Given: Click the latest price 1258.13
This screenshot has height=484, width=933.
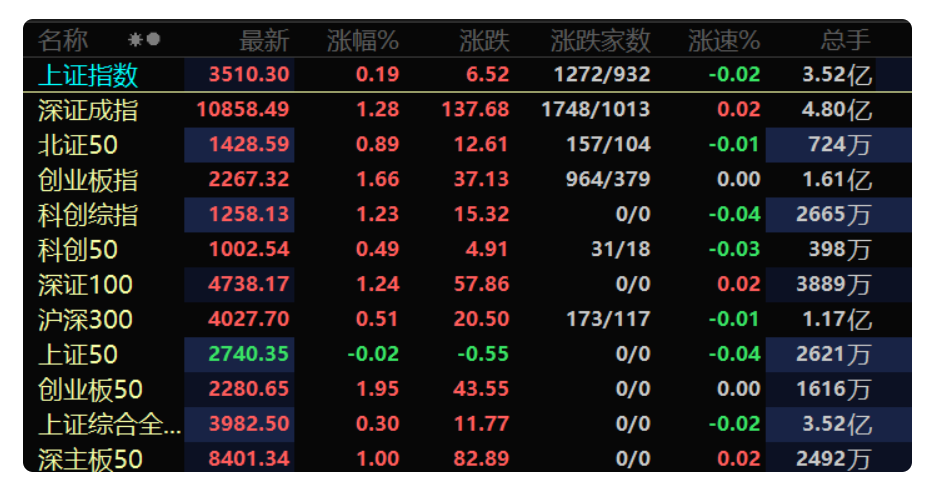Looking at the screenshot, I should pos(249,214).
